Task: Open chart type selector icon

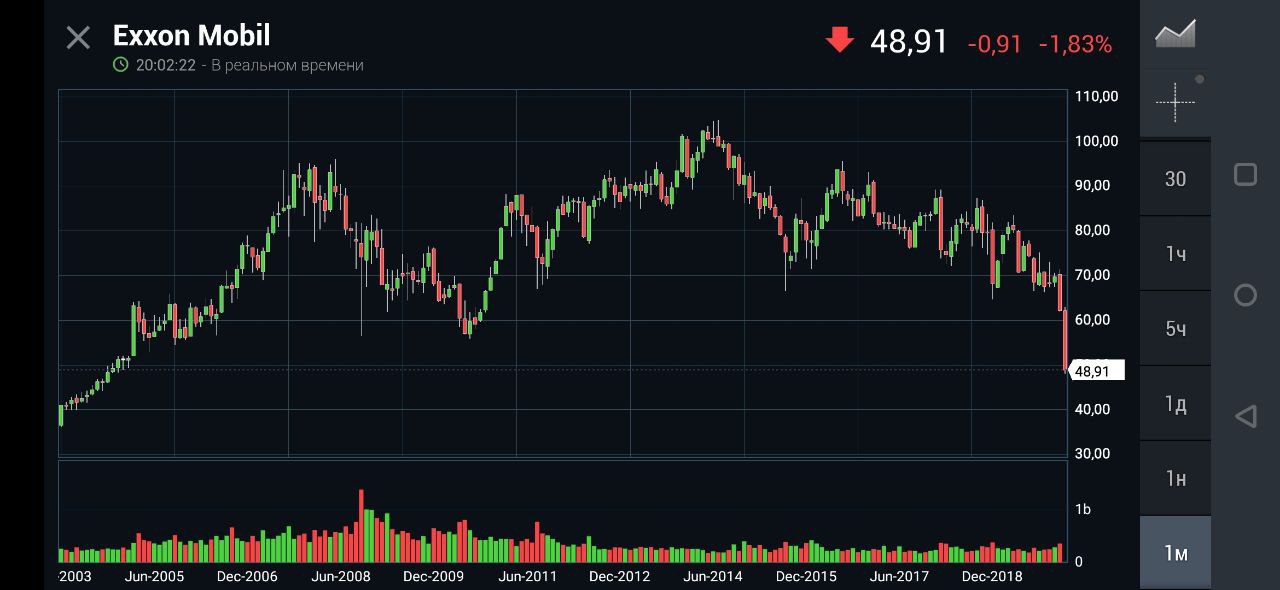Action: click(1175, 33)
